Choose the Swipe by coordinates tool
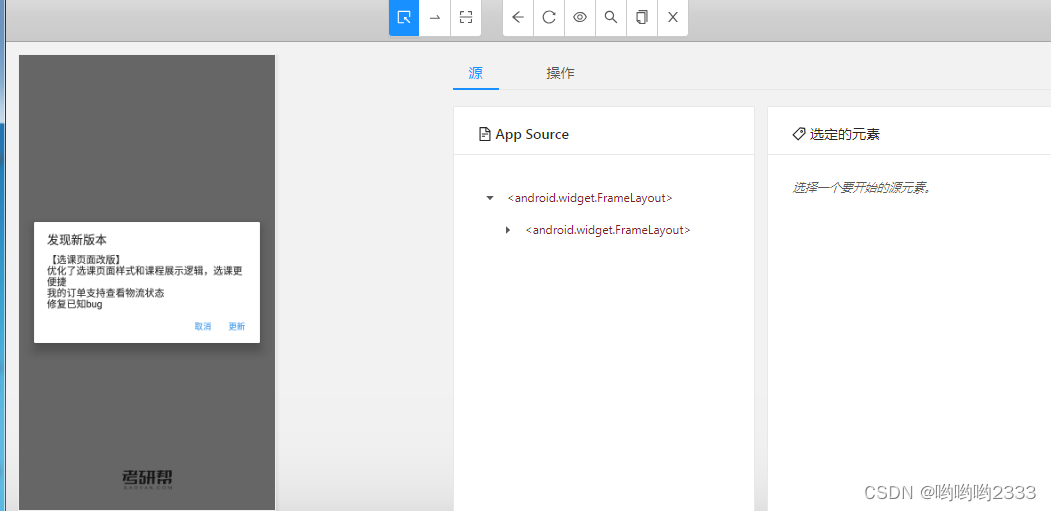Viewport: 1051px width, 511px height. tap(435, 17)
